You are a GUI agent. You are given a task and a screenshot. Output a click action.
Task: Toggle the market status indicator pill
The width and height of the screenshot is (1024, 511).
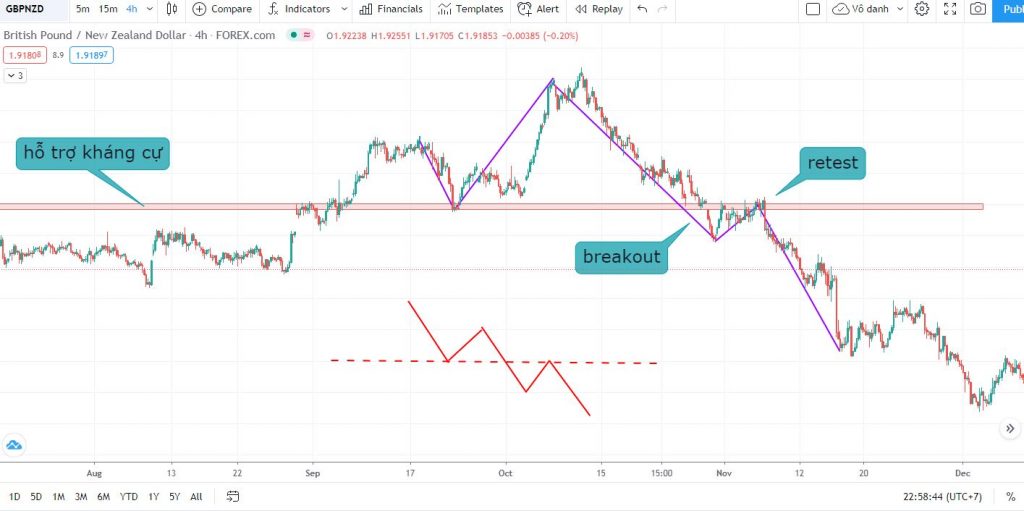(298, 35)
